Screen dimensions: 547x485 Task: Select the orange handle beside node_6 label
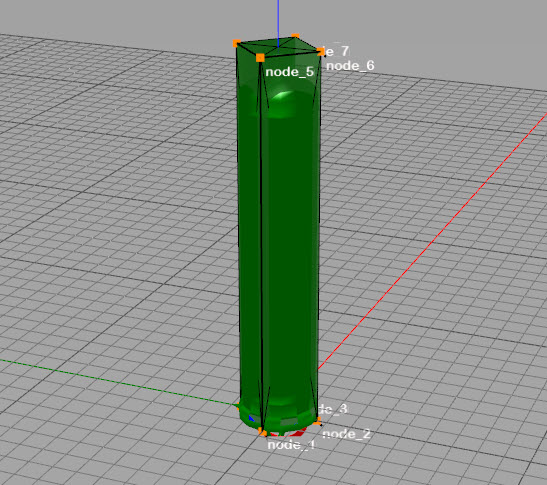[321, 52]
